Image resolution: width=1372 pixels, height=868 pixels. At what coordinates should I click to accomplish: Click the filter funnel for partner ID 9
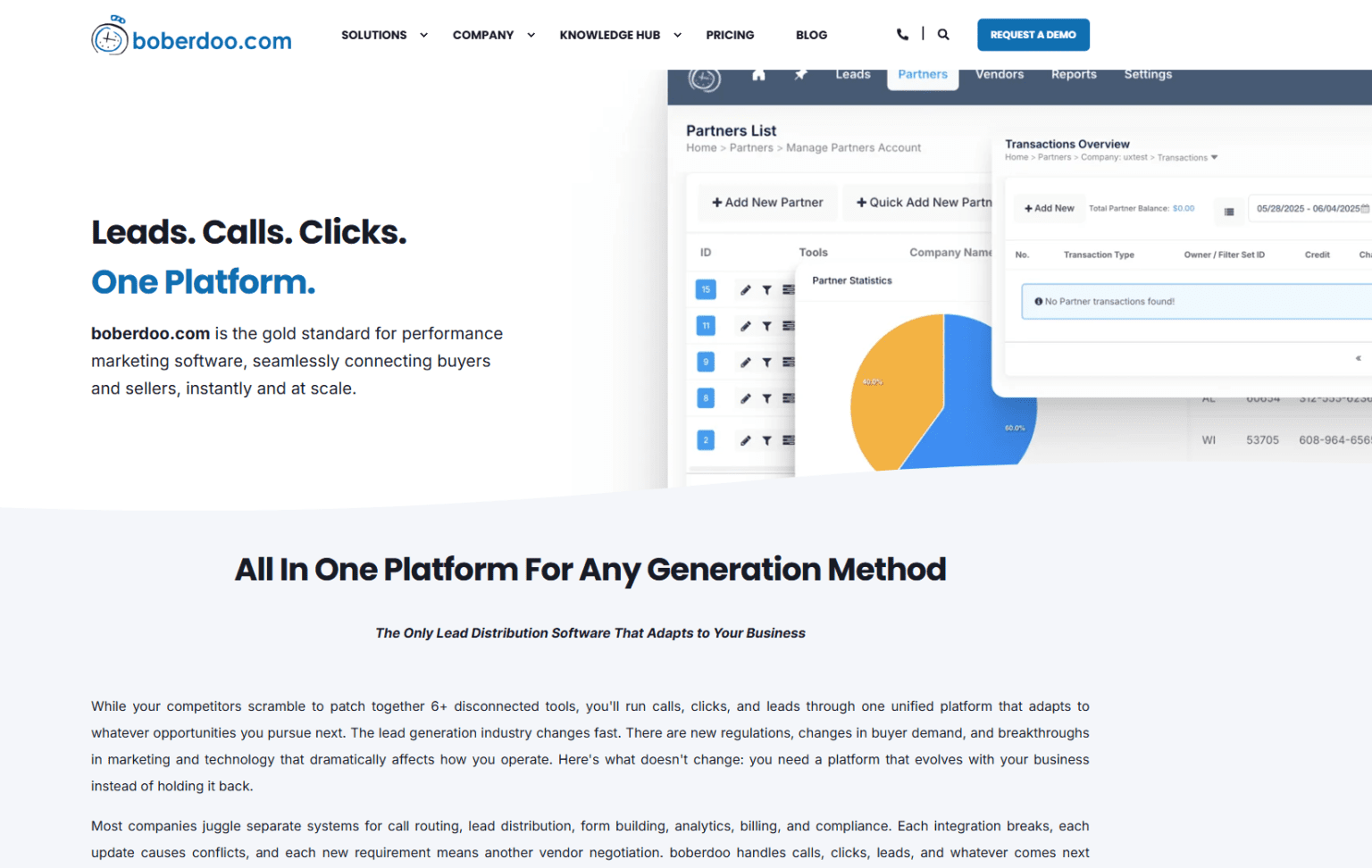[766, 363]
